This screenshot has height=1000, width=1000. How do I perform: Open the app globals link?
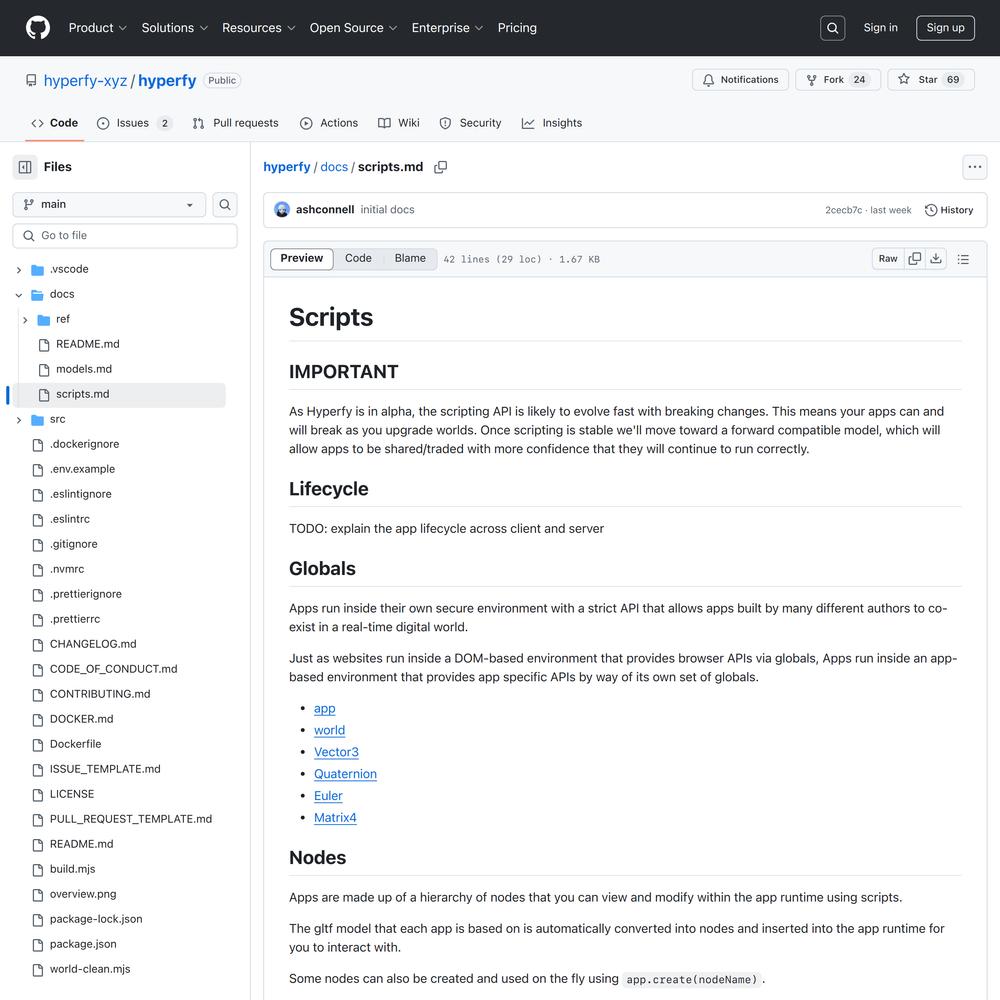[x=325, y=709]
